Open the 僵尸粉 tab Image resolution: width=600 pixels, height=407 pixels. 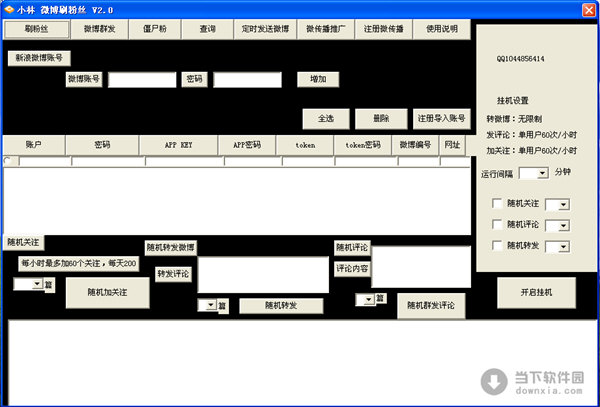tap(155, 29)
